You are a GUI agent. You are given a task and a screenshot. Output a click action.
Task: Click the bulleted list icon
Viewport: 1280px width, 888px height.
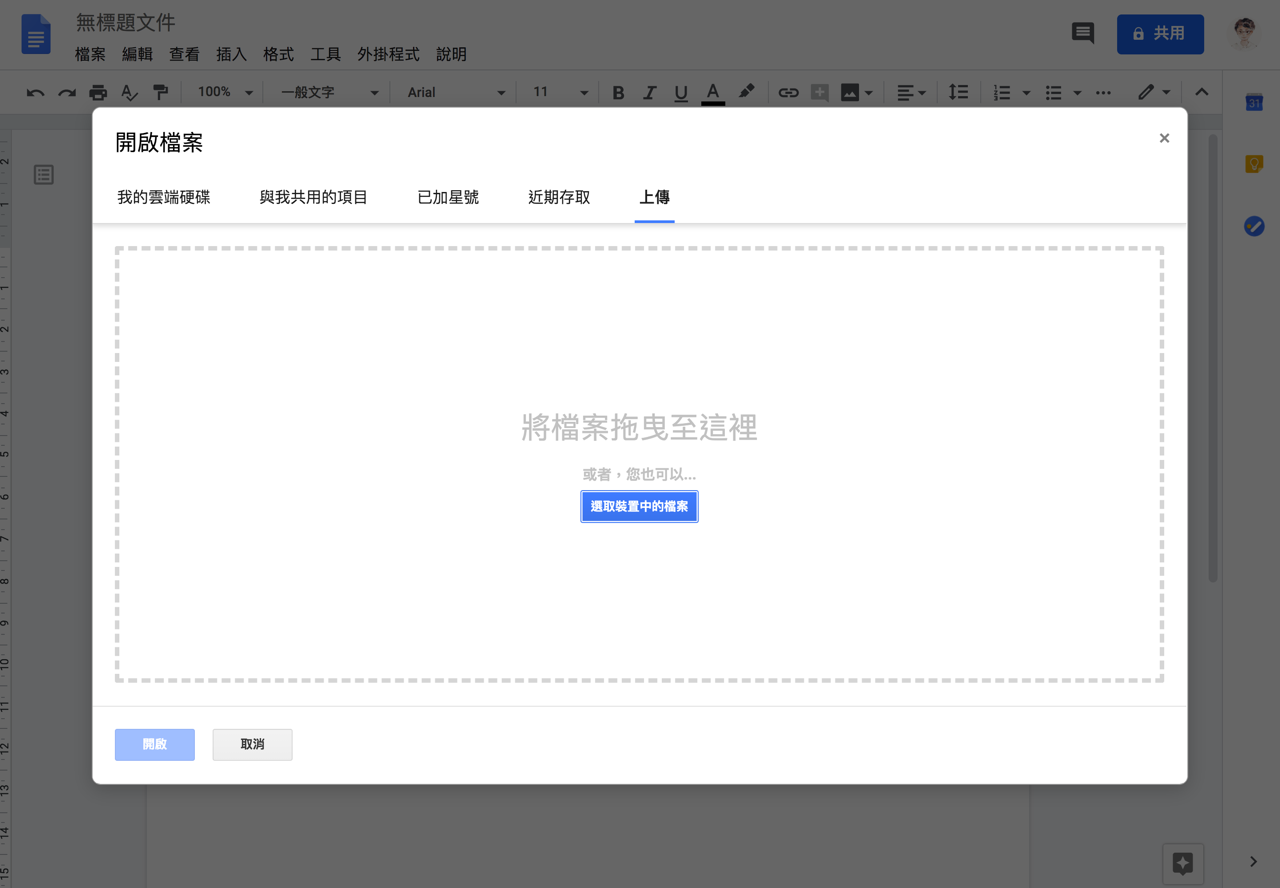1053,92
